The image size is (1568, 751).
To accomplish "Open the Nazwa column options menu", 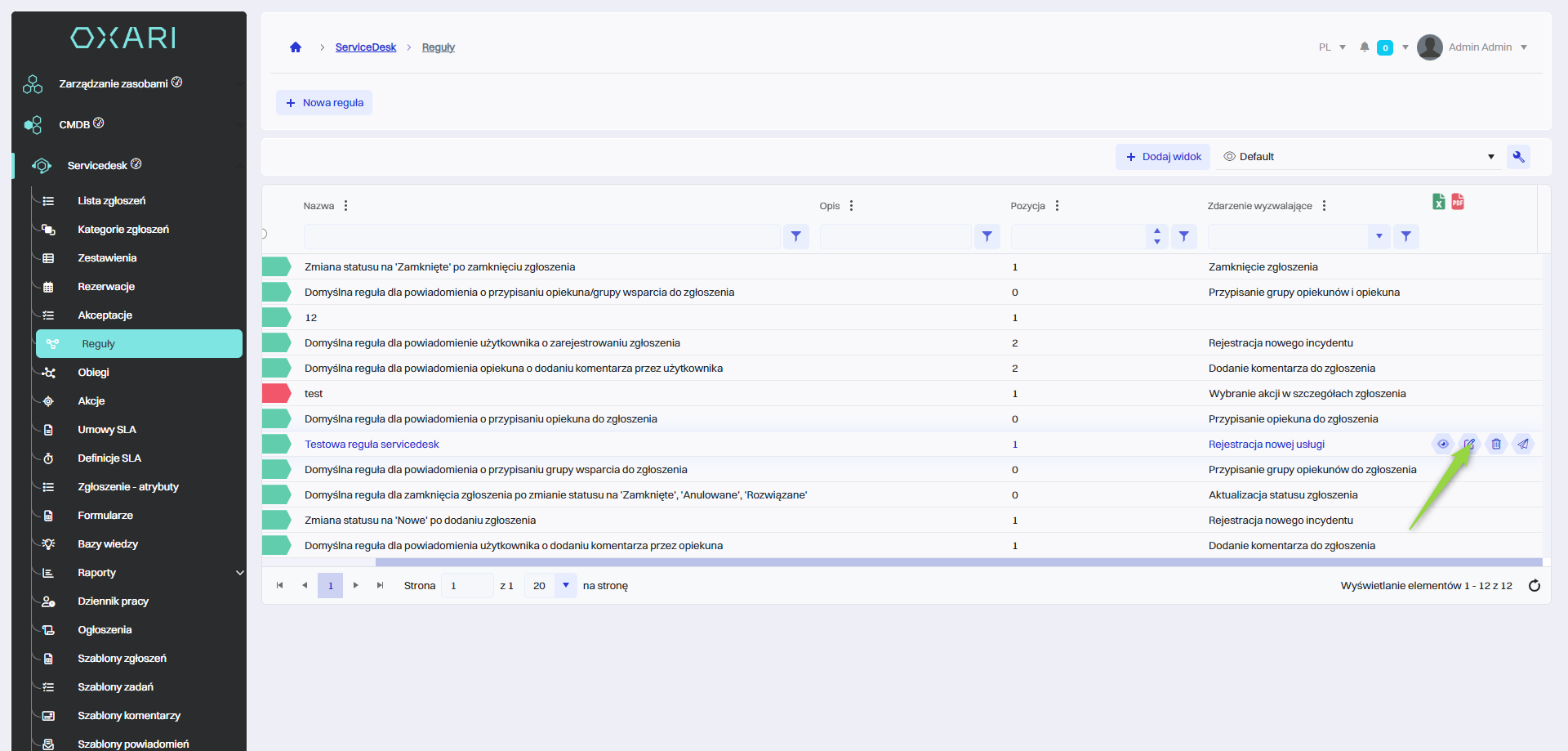I will 346,206.
